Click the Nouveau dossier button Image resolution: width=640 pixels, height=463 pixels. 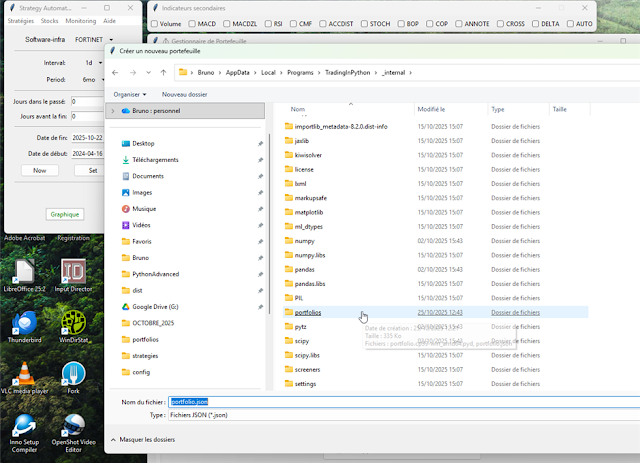tap(184, 94)
